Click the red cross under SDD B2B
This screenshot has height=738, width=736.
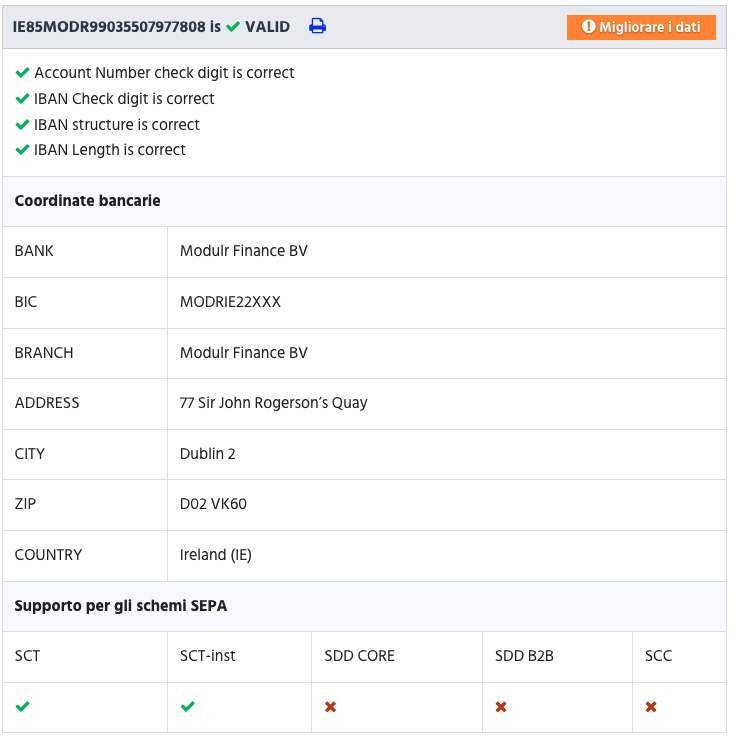(501, 706)
